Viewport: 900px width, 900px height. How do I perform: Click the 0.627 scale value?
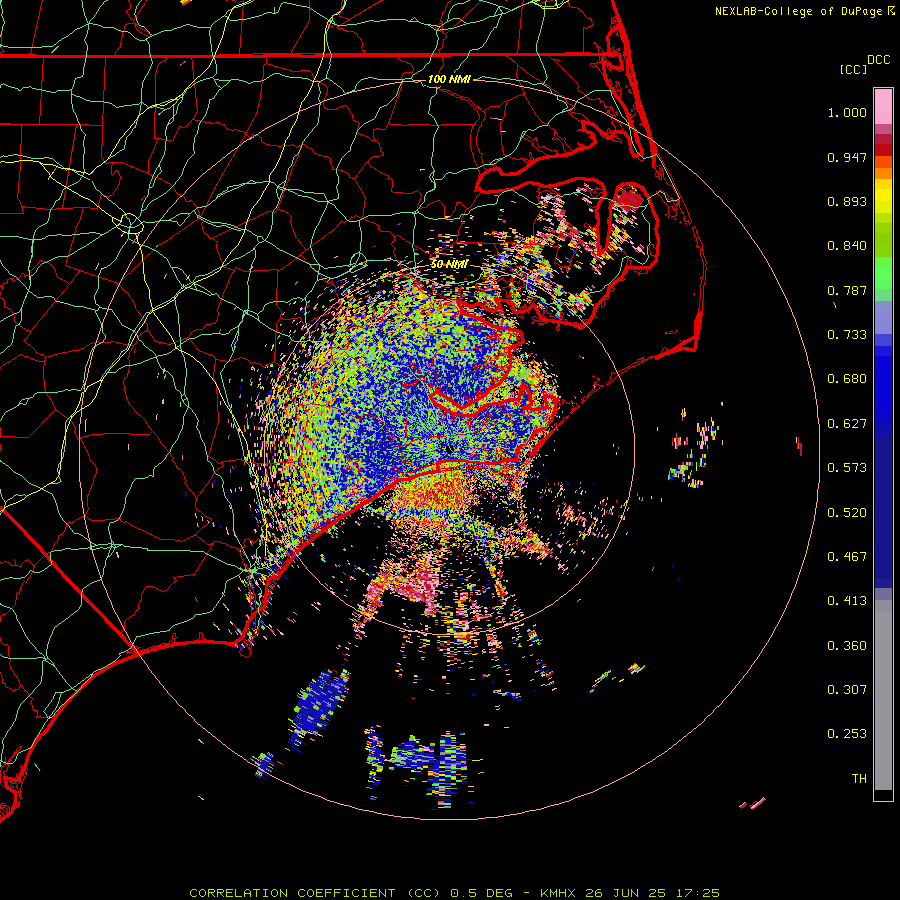pos(847,424)
